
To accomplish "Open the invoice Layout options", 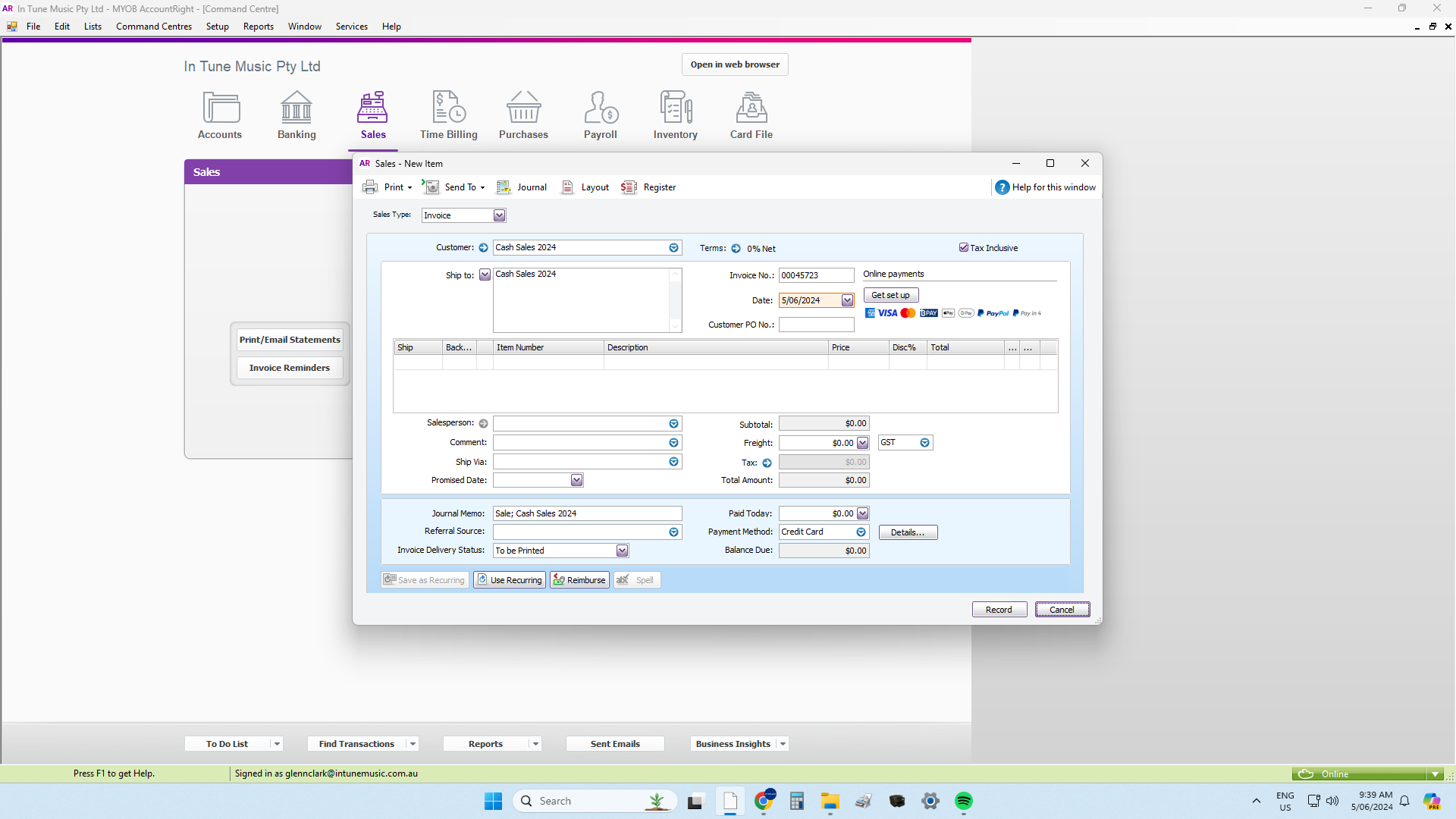I will pyautogui.click(x=584, y=187).
